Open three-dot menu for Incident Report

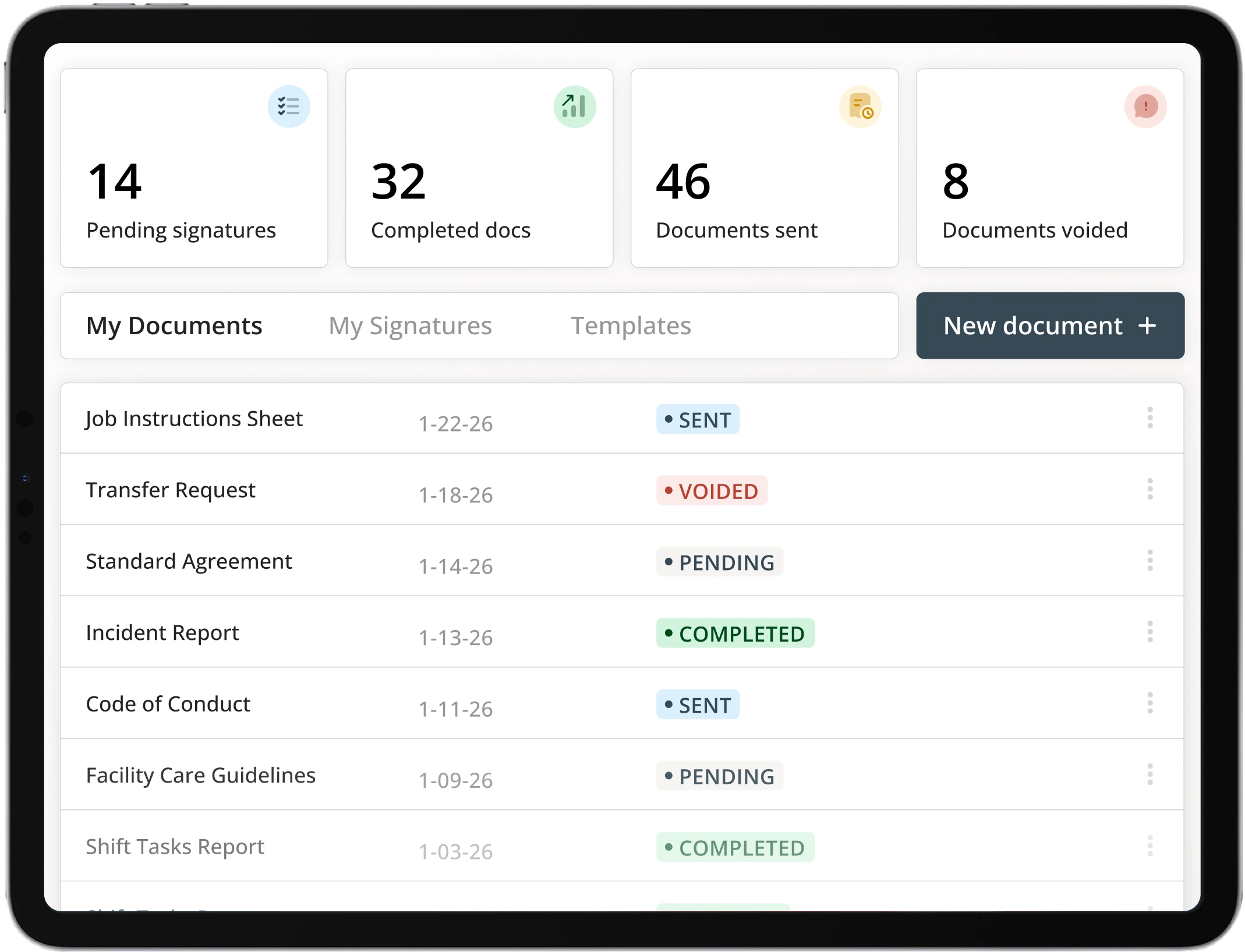point(1149,632)
